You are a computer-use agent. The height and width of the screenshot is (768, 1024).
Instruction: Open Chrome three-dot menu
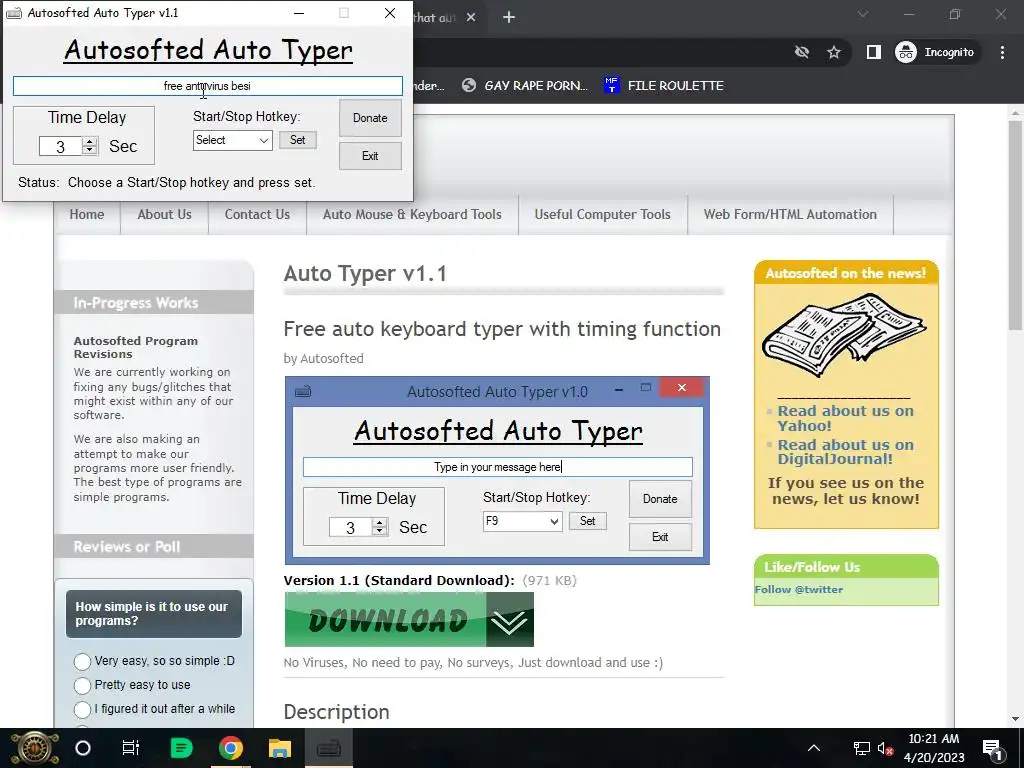pos(1002,52)
